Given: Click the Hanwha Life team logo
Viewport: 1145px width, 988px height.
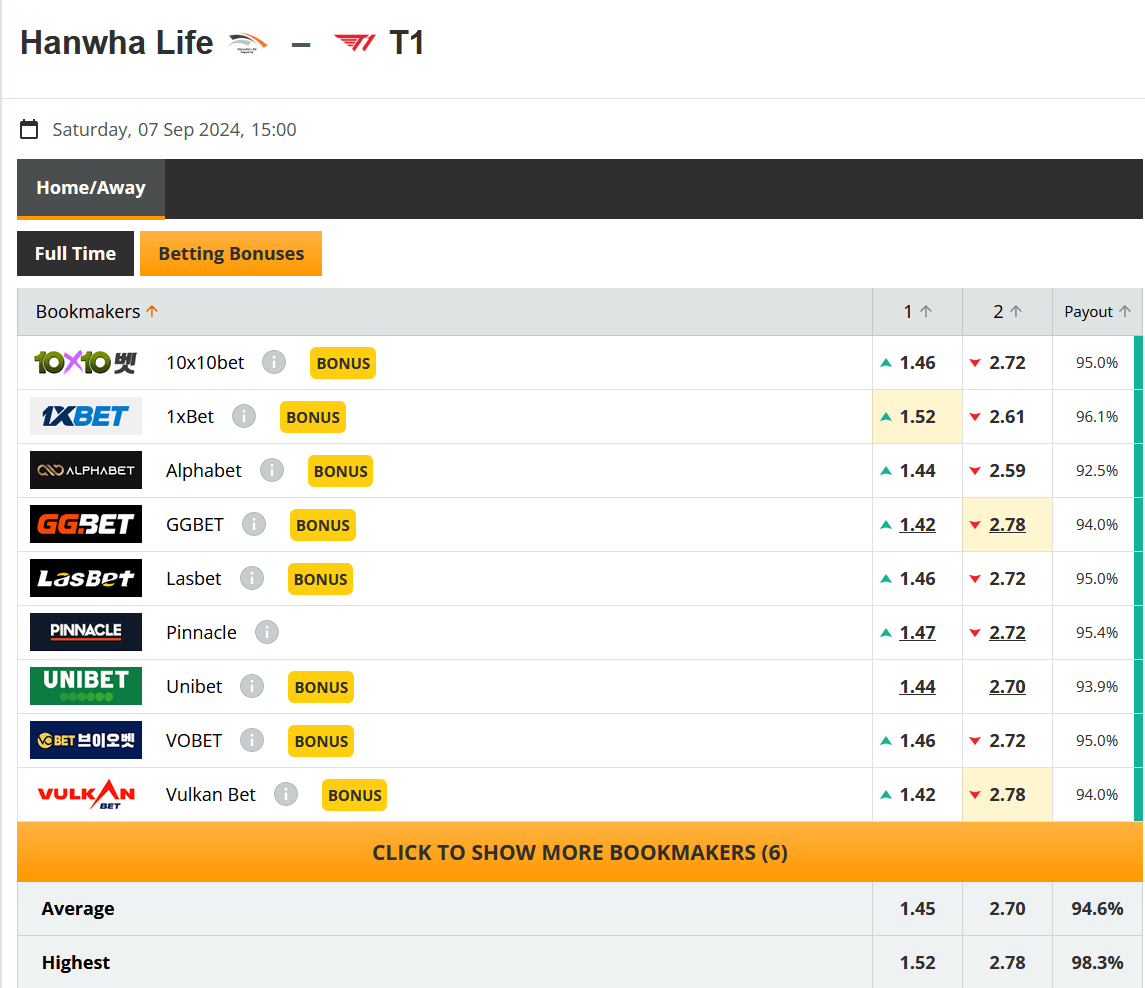Looking at the screenshot, I should 248,43.
